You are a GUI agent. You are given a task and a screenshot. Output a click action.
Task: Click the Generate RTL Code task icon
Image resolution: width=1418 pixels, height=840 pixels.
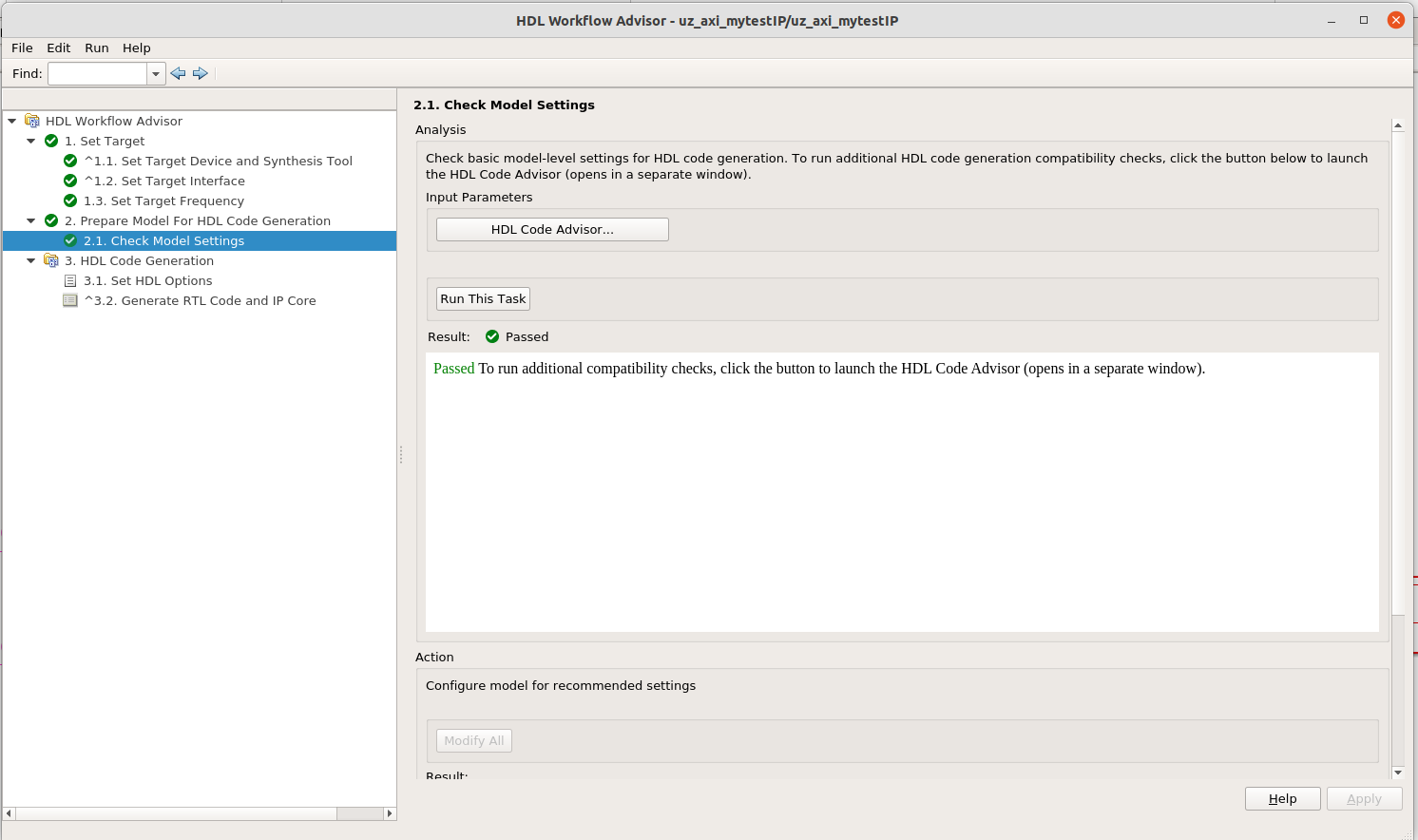tap(70, 300)
